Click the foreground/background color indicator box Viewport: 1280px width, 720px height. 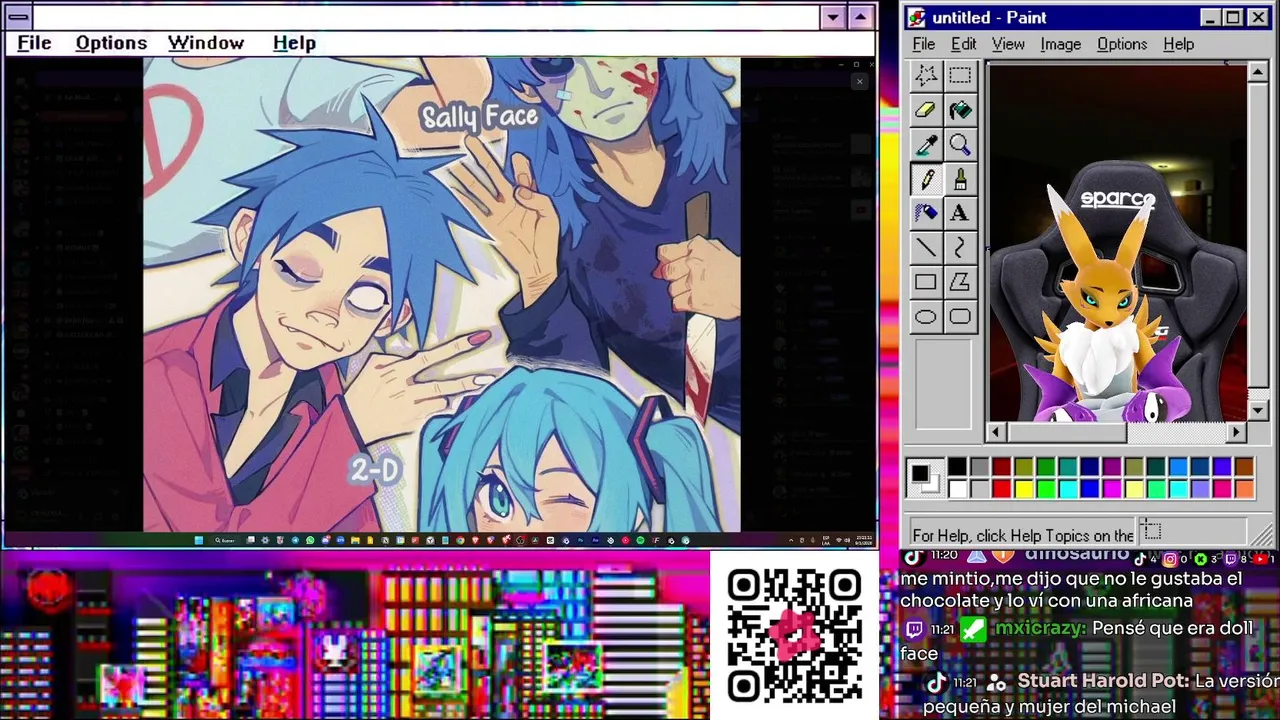(x=925, y=477)
